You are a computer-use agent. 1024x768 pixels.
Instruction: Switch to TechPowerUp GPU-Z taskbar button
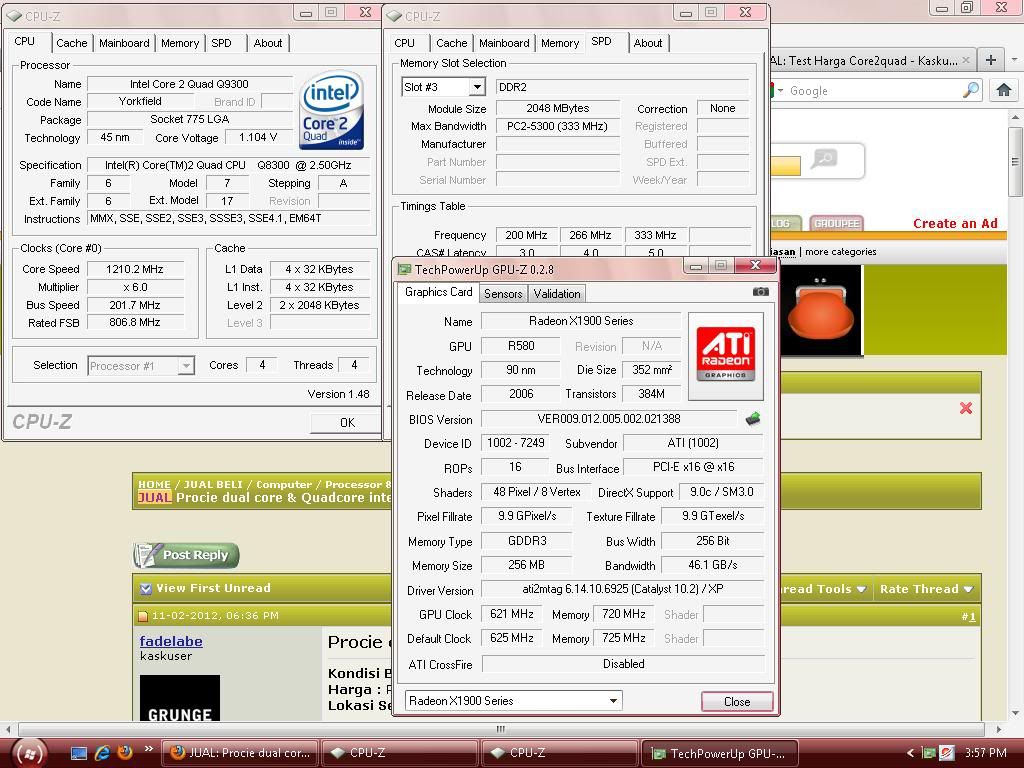[x=720, y=754]
